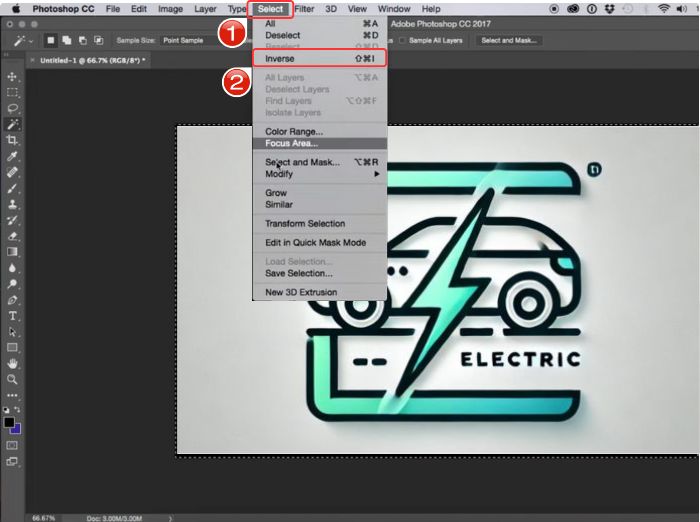700x522 pixels.
Task: Choose Save Selection menu entry
Action: point(320,273)
